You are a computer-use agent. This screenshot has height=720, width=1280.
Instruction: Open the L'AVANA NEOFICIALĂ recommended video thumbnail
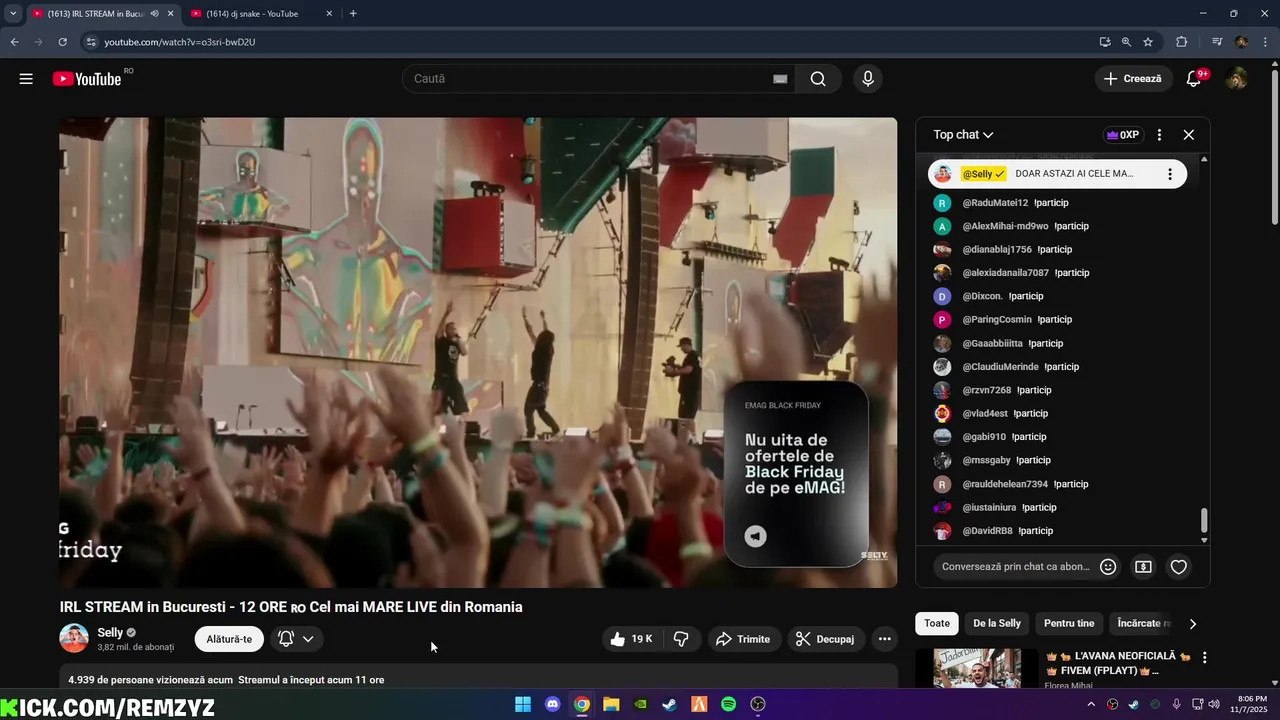click(977, 668)
